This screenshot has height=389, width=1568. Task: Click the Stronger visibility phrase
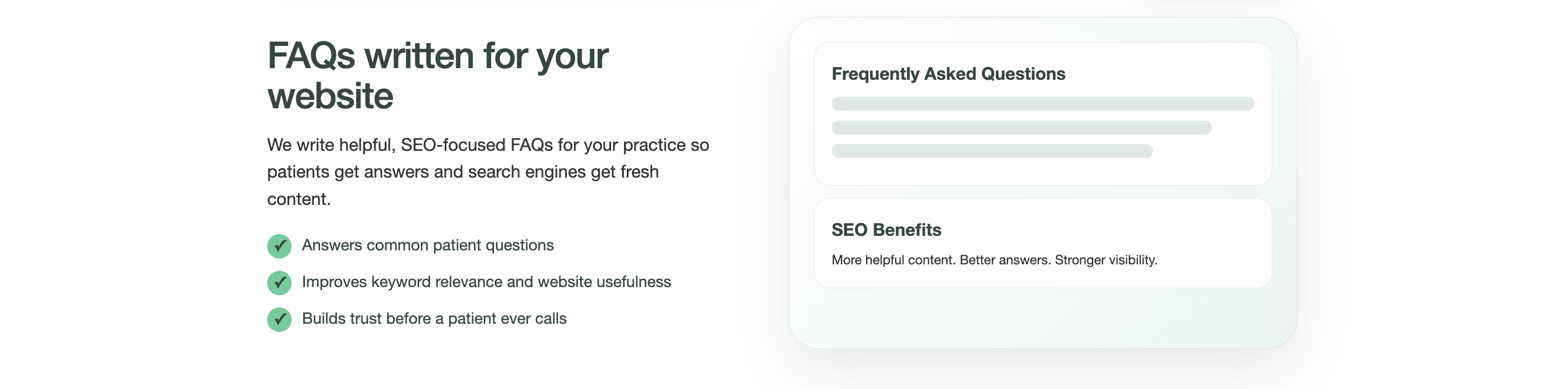pyautogui.click(x=1106, y=260)
